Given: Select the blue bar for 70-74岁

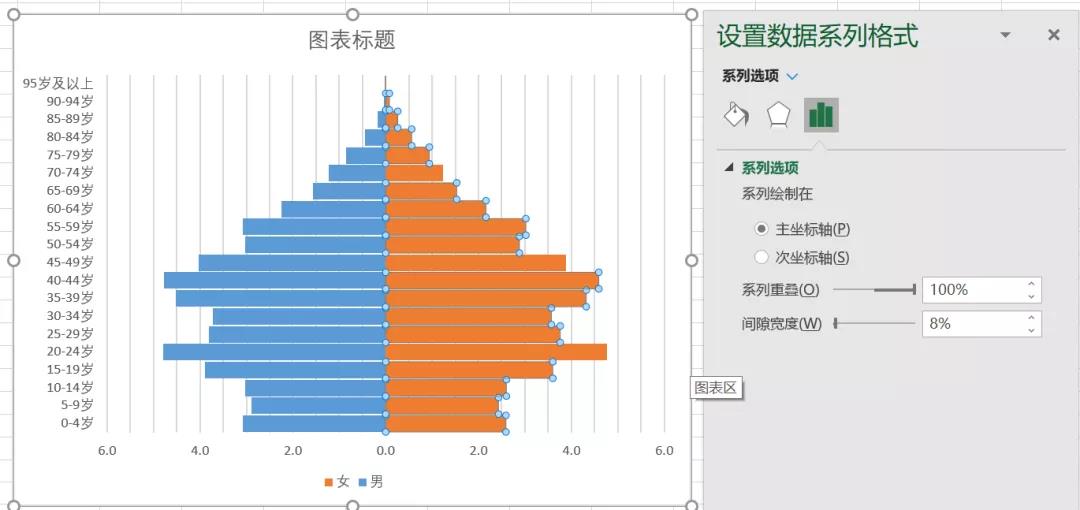Looking at the screenshot, I should point(357,172).
